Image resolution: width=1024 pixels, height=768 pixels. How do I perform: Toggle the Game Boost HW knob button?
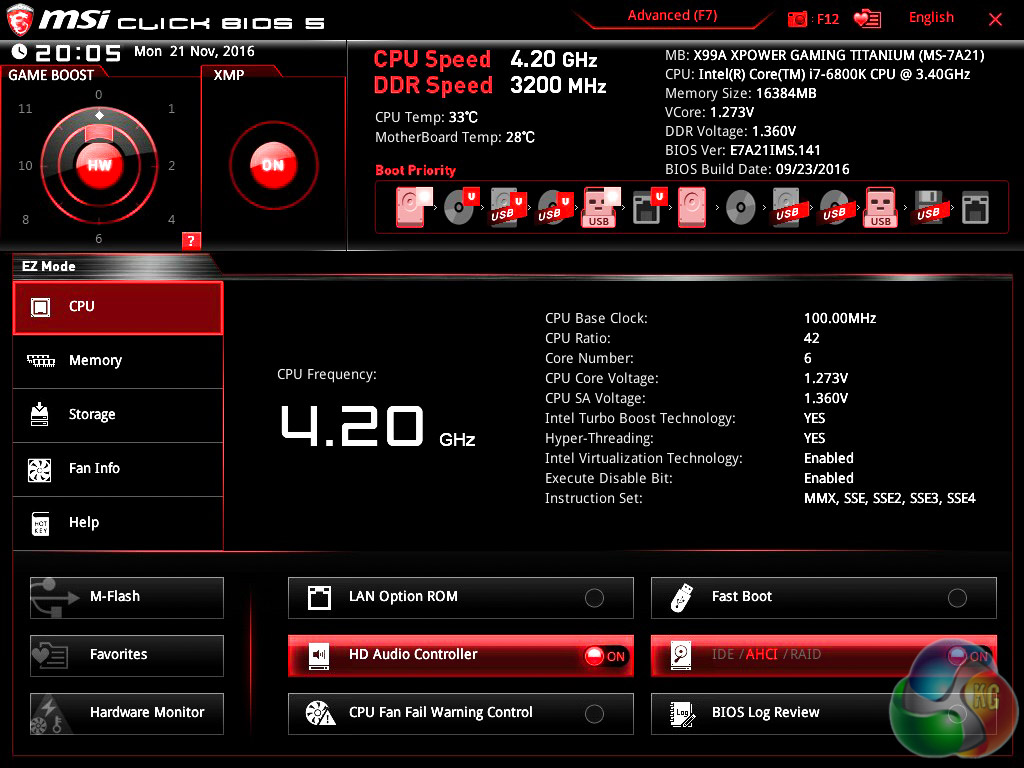[x=99, y=165]
